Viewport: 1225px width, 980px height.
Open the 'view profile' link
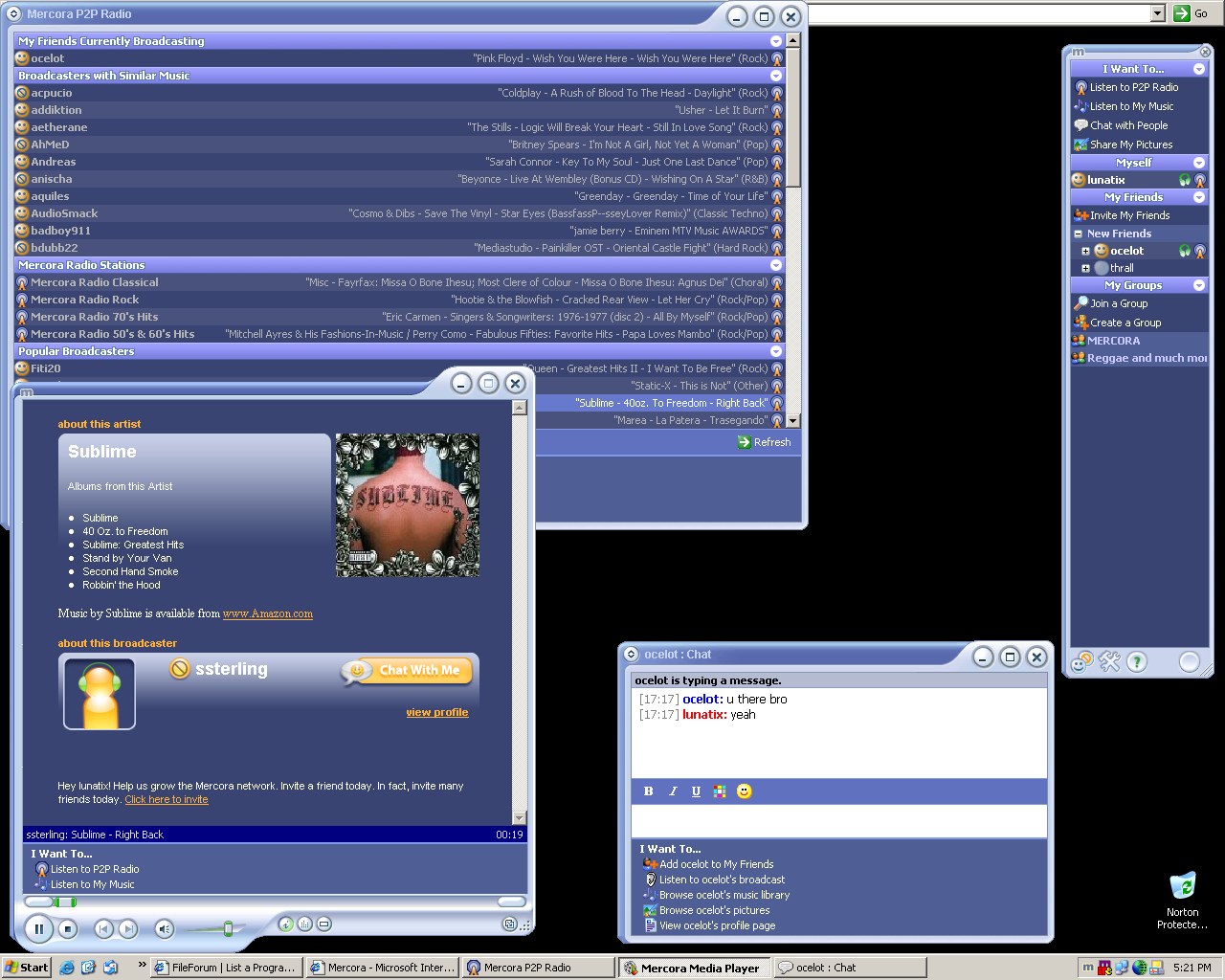tap(436, 712)
